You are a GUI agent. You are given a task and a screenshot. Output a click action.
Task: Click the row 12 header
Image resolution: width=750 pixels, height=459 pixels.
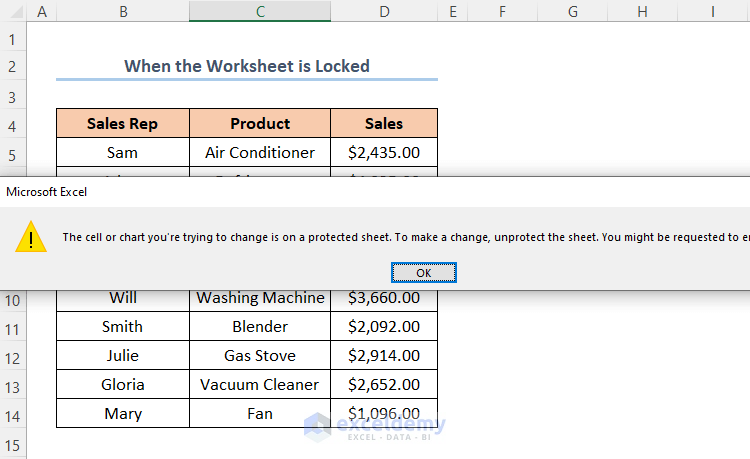(13, 356)
